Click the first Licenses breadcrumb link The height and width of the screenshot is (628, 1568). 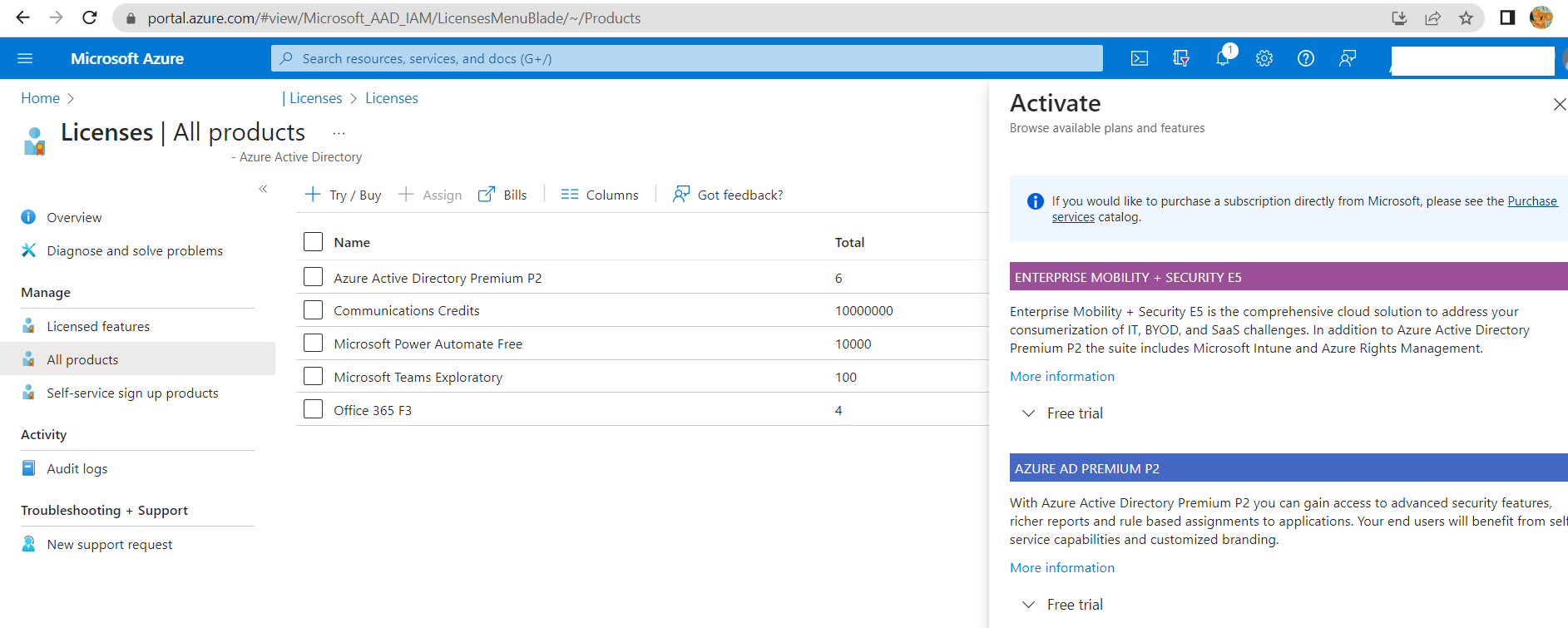click(x=315, y=98)
